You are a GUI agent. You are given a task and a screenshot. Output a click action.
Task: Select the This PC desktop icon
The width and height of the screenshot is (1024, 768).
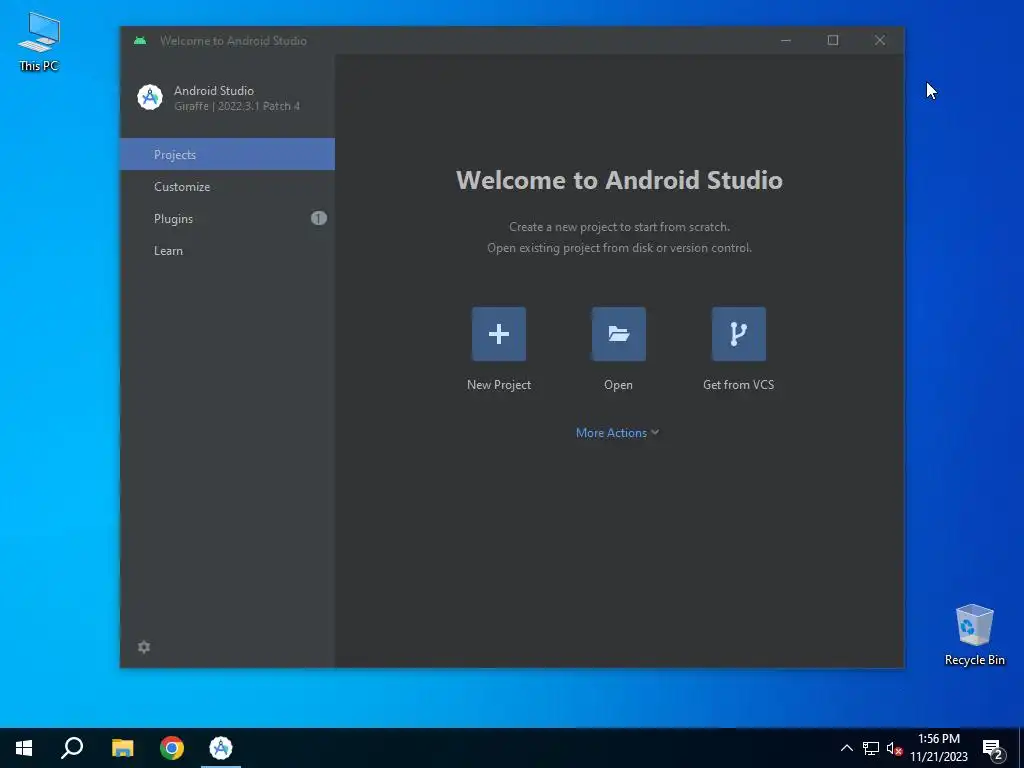pyautogui.click(x=39, y=42)
